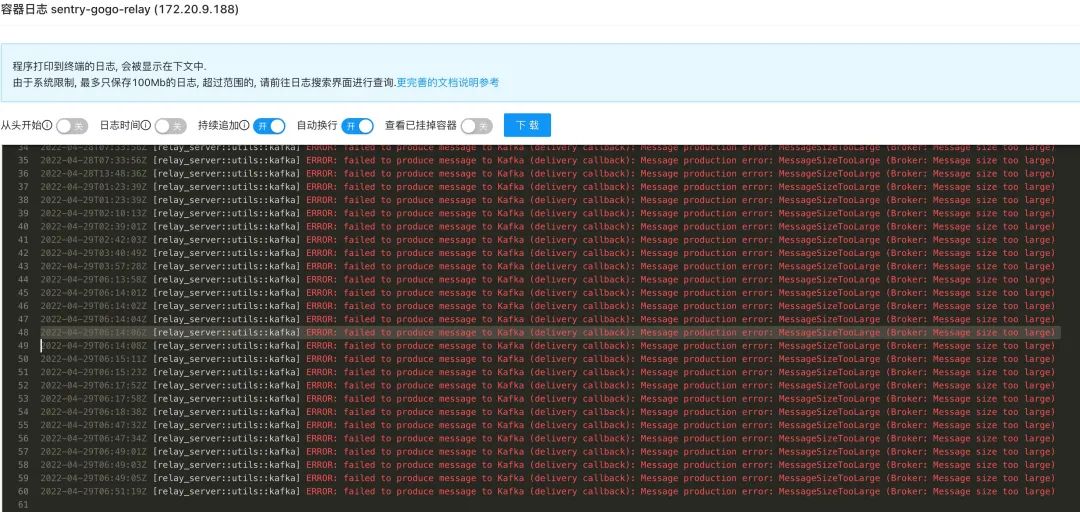Turn off the 持续追加 switch

coord(269,126)
